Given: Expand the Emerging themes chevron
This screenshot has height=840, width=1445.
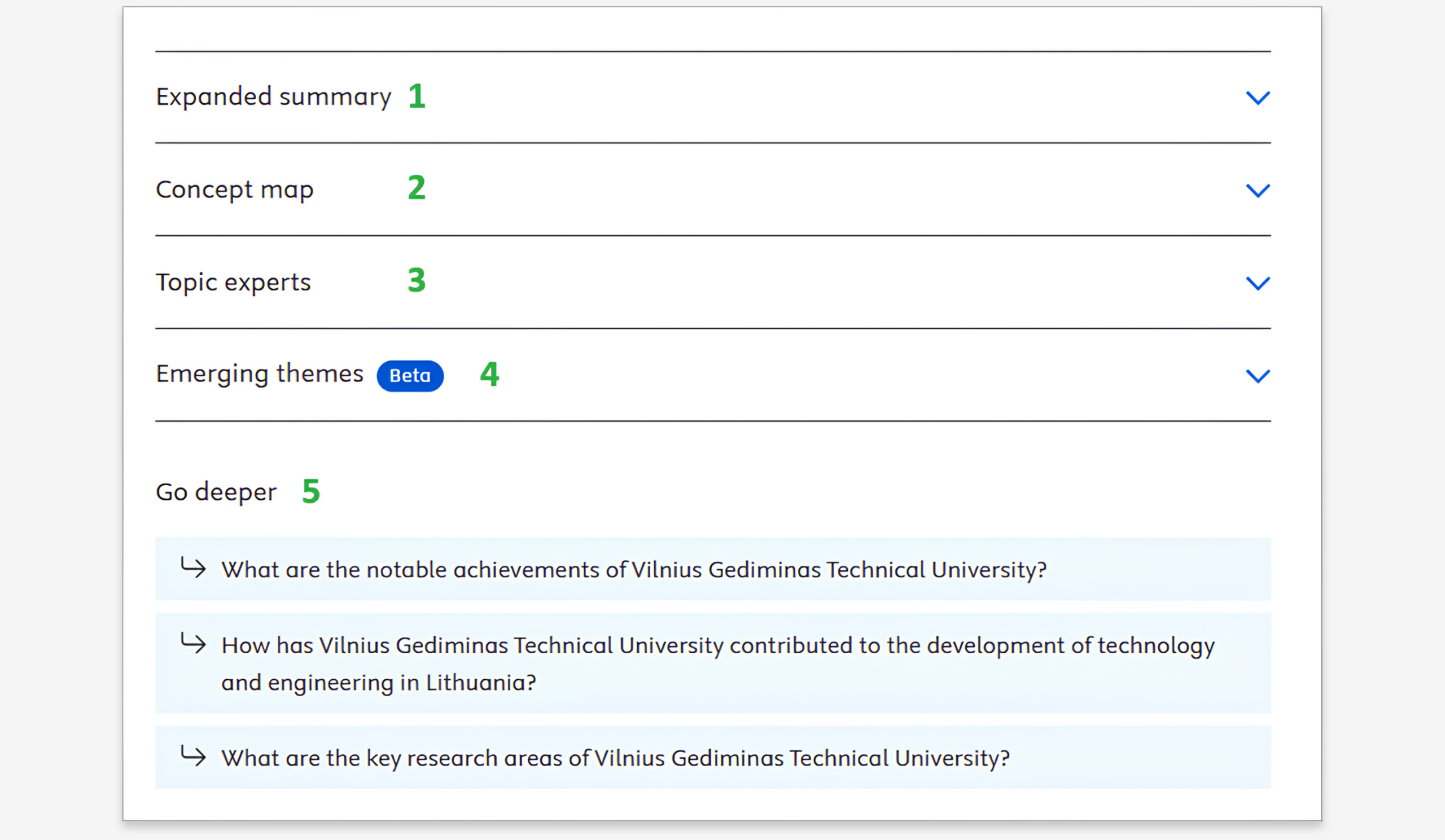Looking at the screenshot, I should tap(1258, 376).
